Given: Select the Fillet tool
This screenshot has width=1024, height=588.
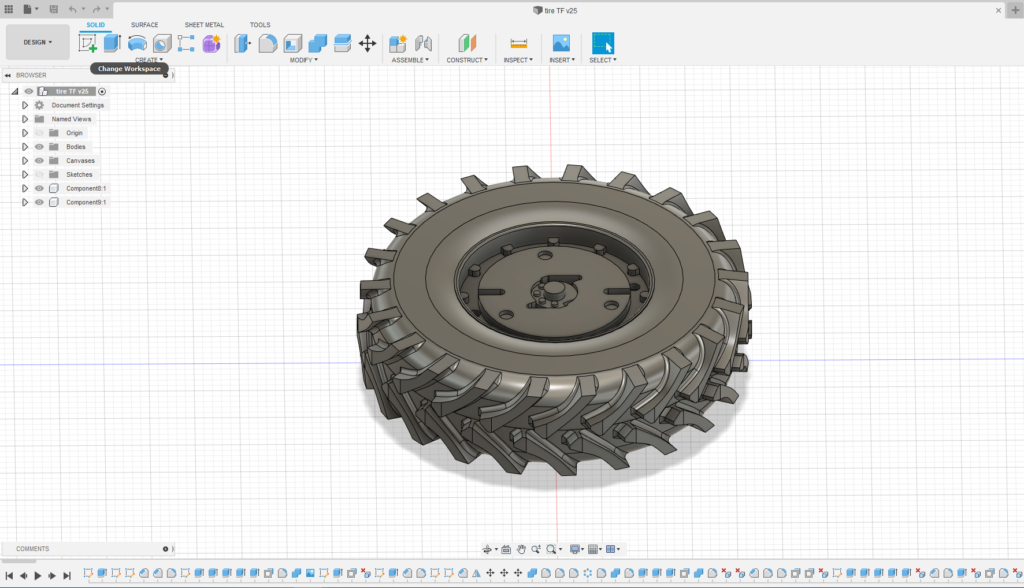Looking at the screenshot, I should pos(268,43).
